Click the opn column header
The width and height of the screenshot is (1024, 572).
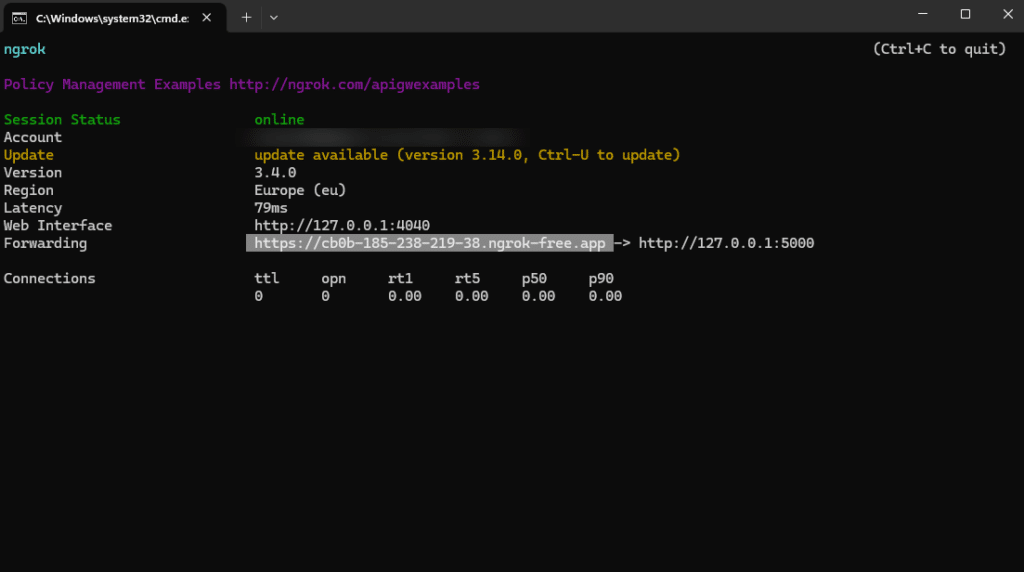[x=333, y=279]
